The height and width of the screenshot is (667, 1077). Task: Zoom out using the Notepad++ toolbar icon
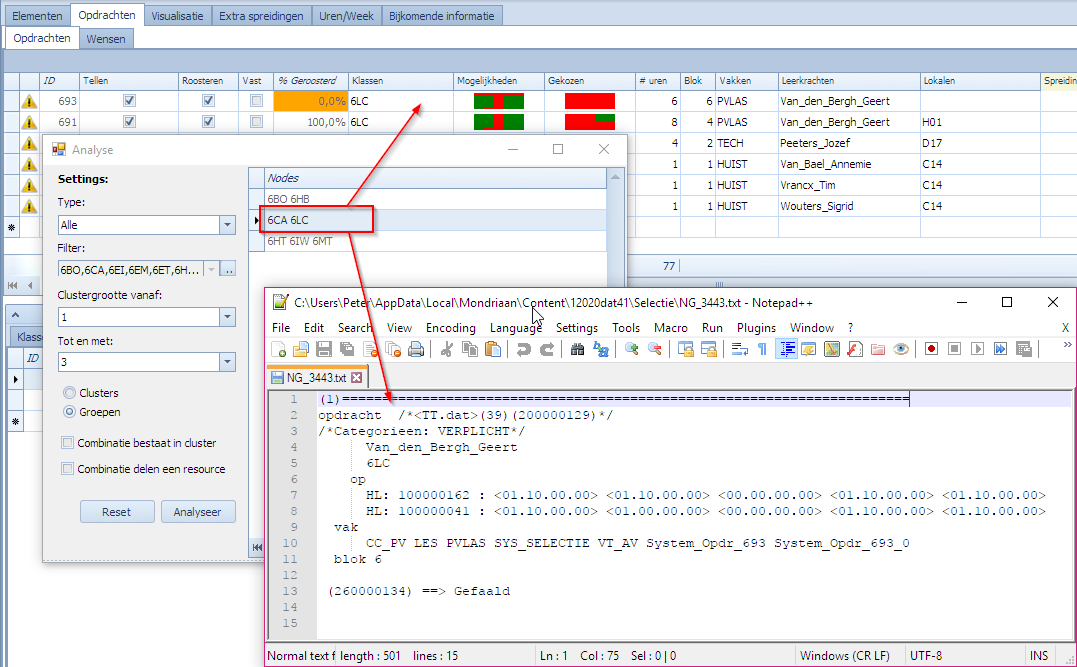click(655, 350)
